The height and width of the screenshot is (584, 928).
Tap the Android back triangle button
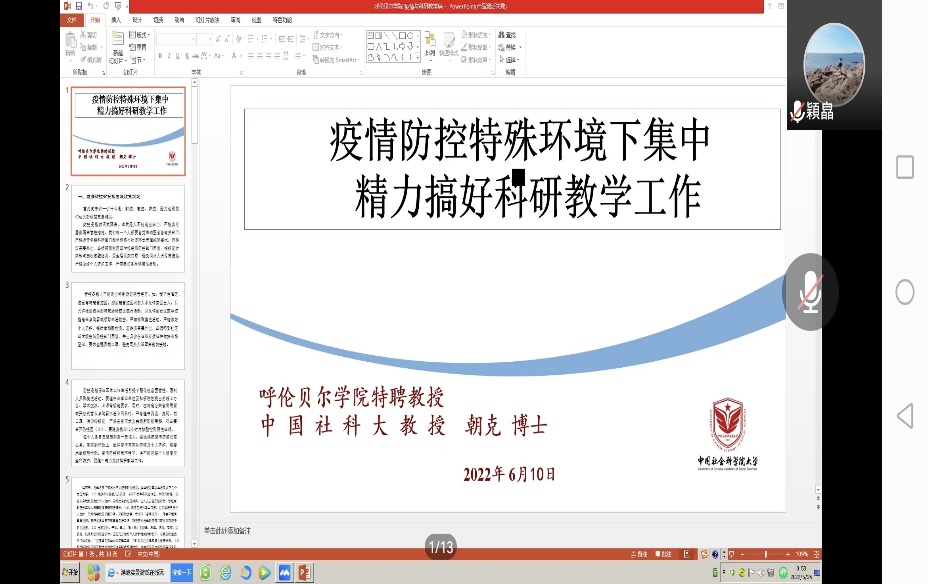pos(904,416)
